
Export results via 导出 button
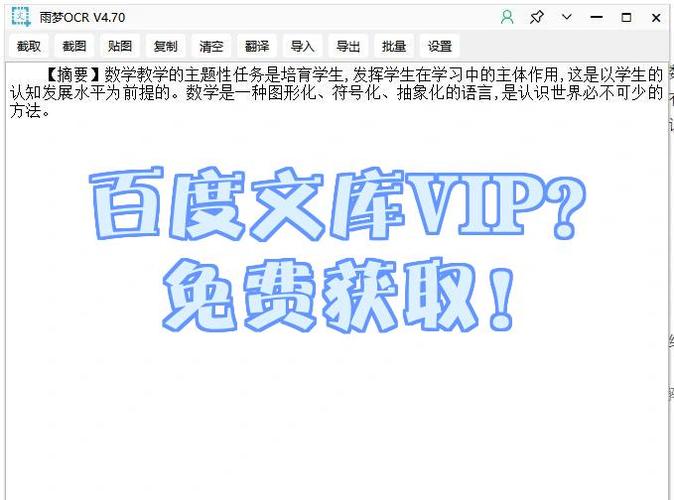point(348,46)
